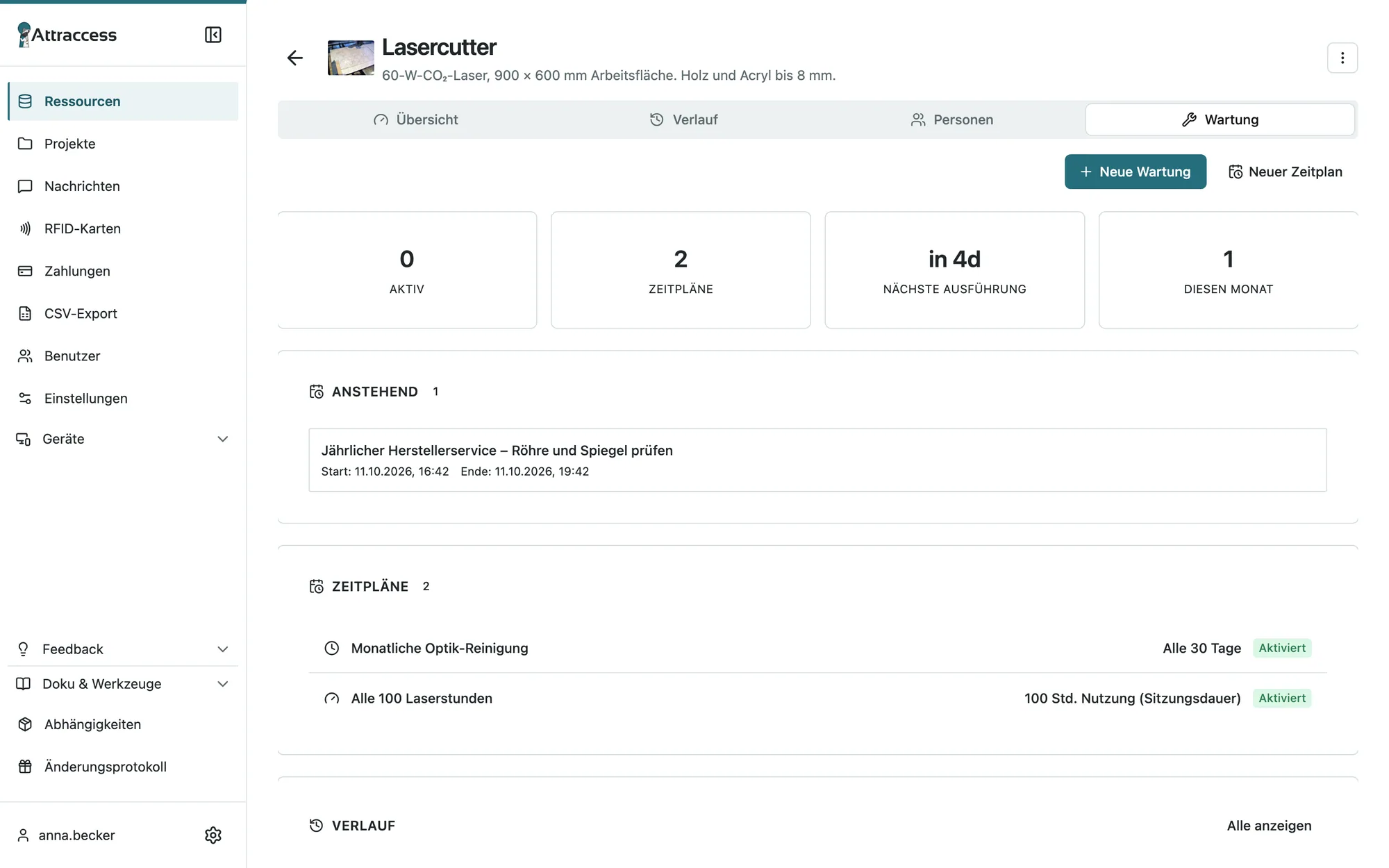Click the DIESEN MONAT stat card
The width and height of the screenshot is (1389, 868).
point(1228,270)
